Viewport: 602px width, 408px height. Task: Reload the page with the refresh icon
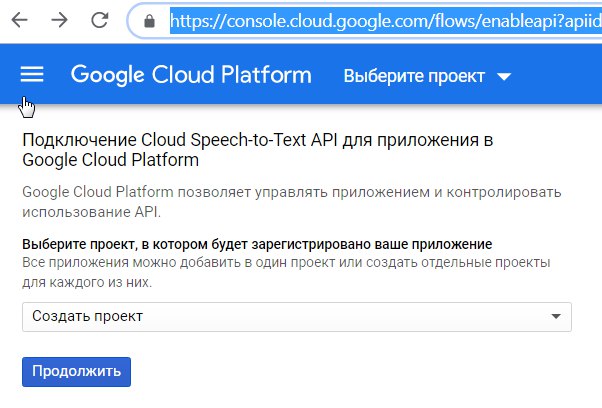tap(100, 20)
